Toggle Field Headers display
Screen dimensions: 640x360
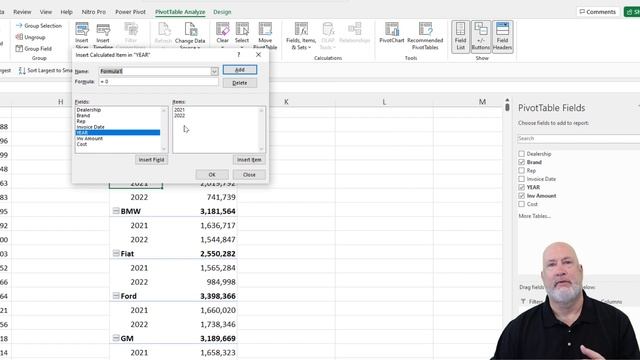pos(502,36)
